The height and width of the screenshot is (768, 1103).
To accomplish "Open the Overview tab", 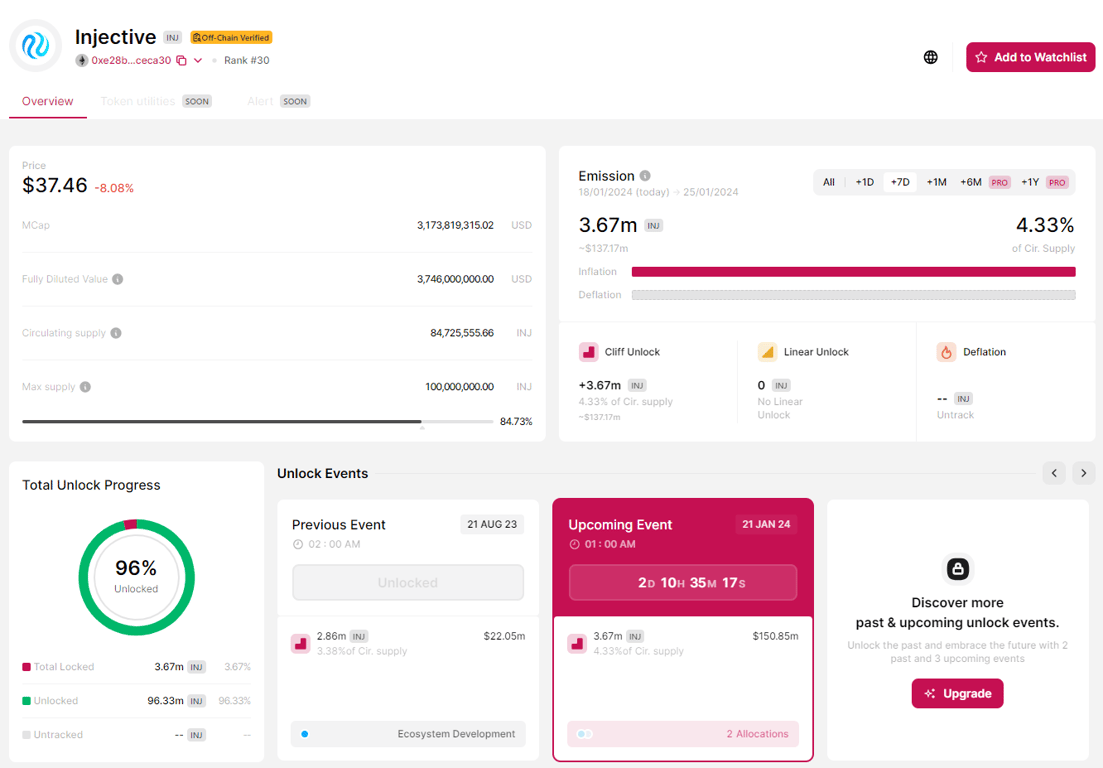I will pyautogui.click(x=47, y=101).
